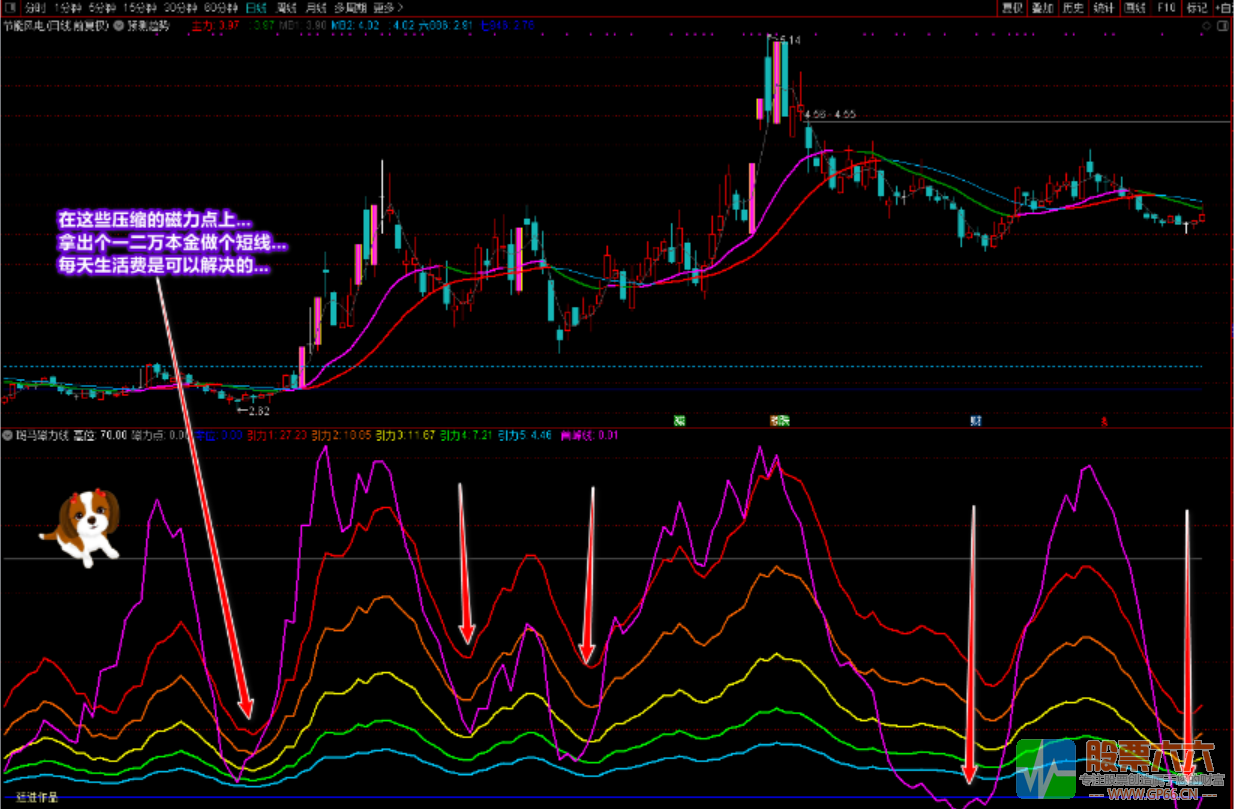The image size is (1234, 809).
Task: Click the 引力2 value in orange
Action: 342,435
